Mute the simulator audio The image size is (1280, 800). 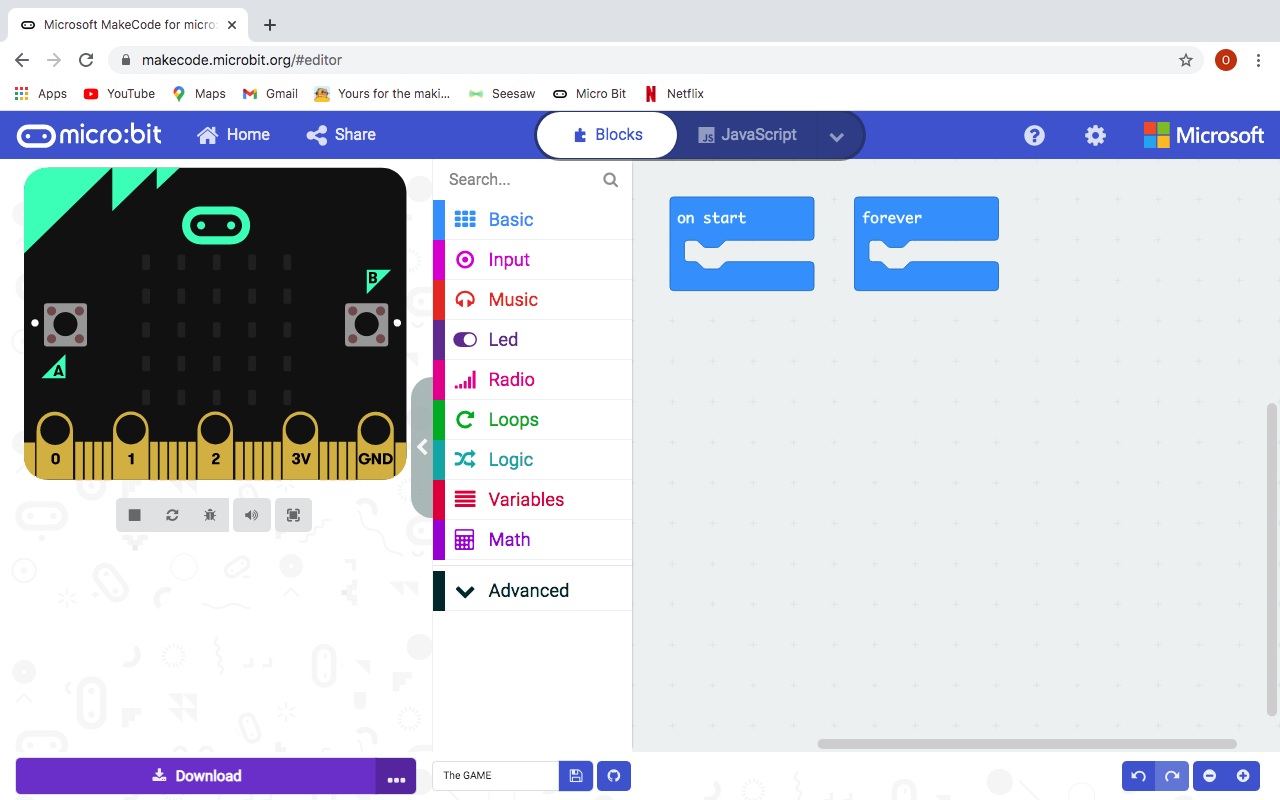tap(252, 515)
